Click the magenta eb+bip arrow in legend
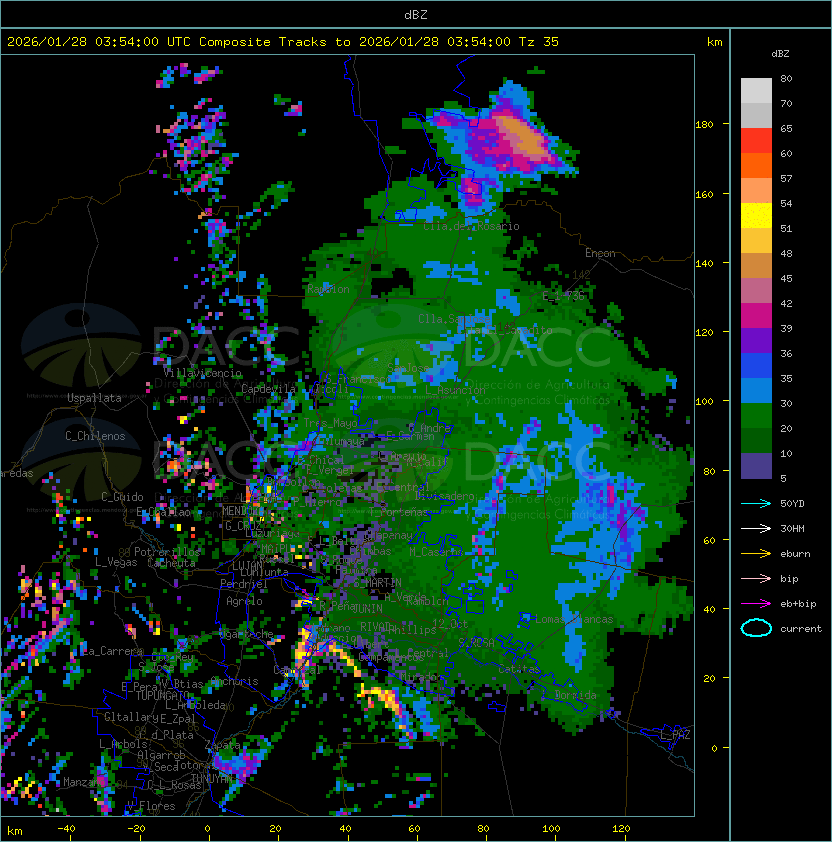Screen dimensions: 832x842 click(x=756, y=604)
